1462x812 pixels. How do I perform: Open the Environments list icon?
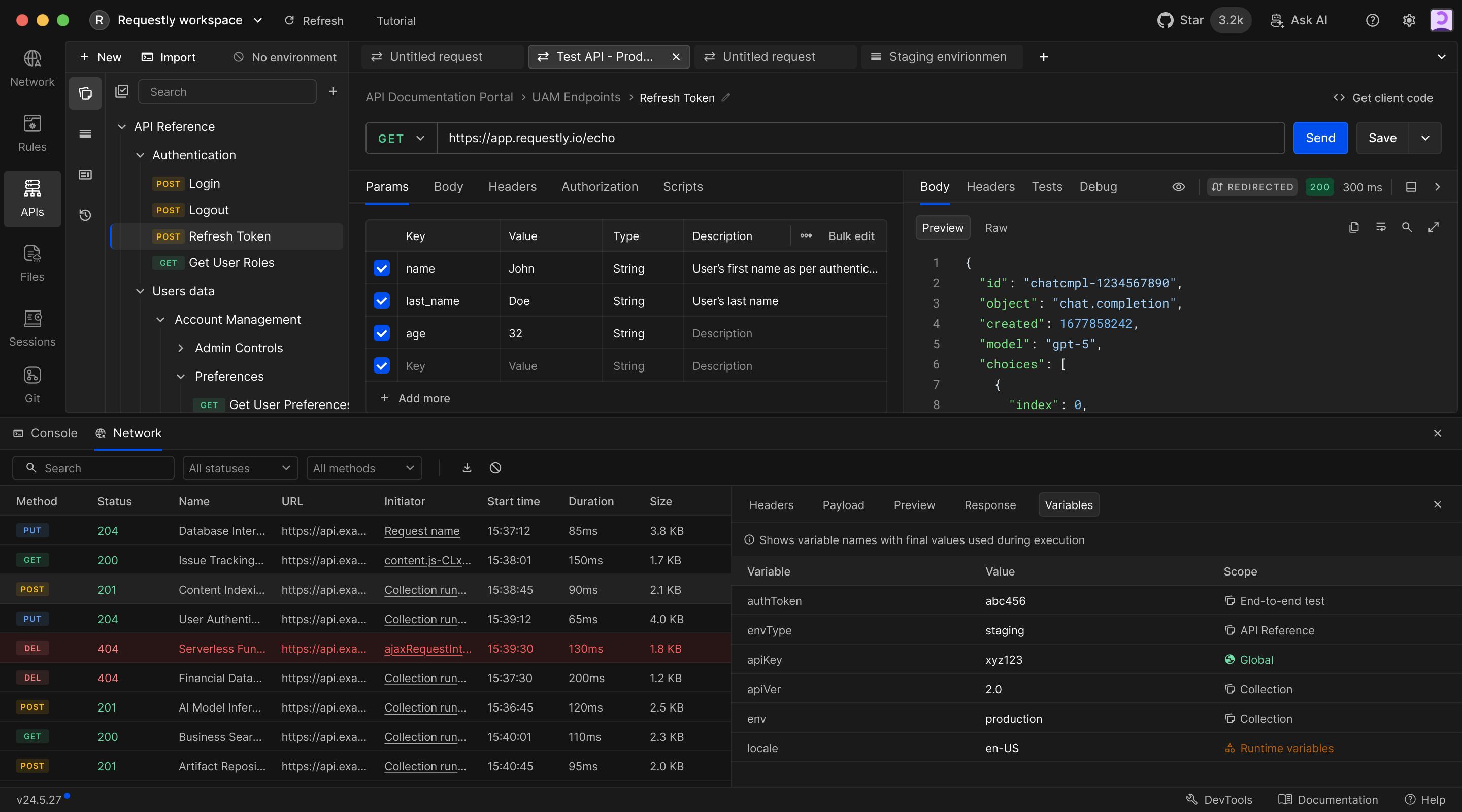tap(85, 134)
